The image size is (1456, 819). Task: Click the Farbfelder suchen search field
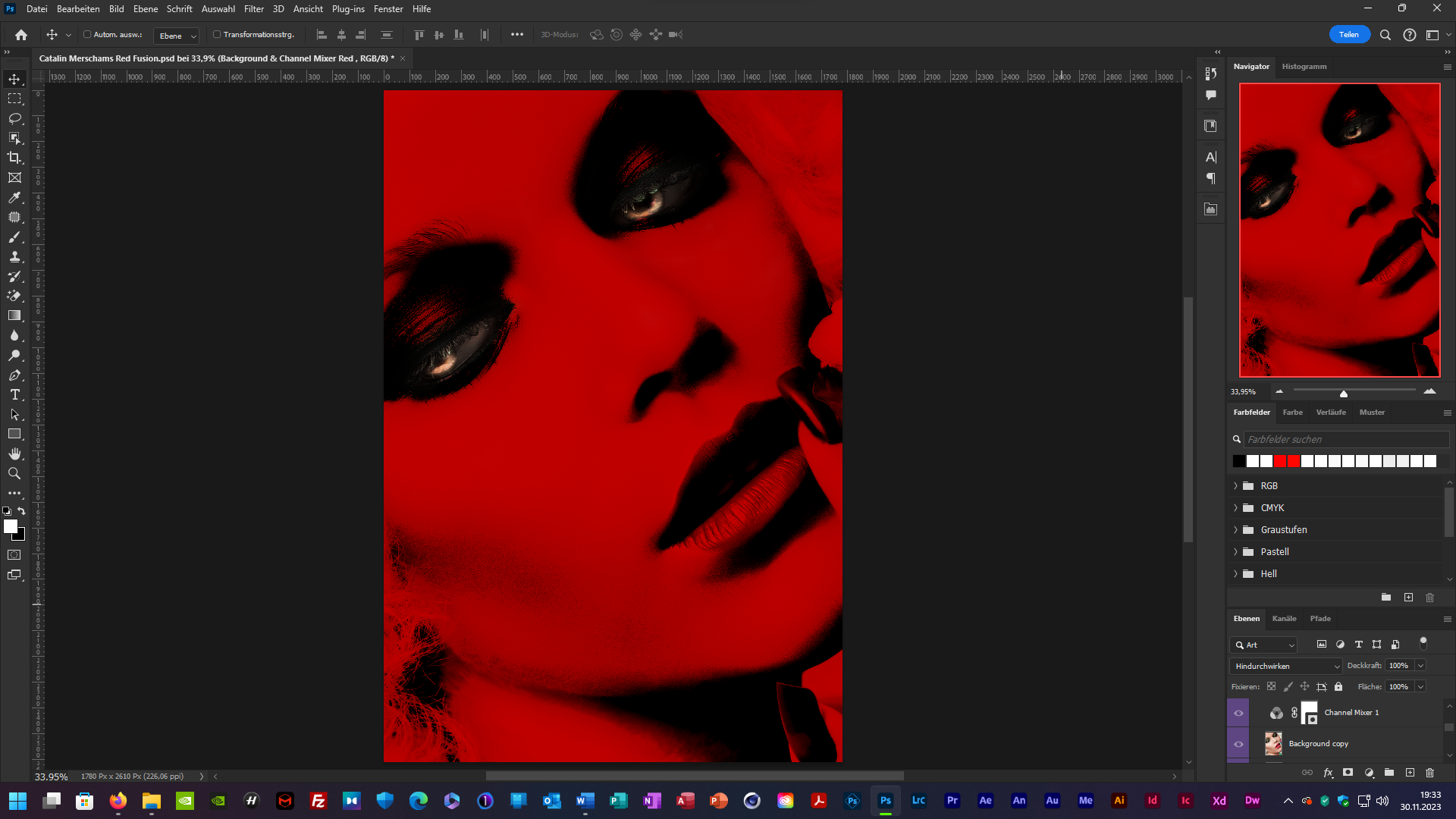click(1345, 440)
